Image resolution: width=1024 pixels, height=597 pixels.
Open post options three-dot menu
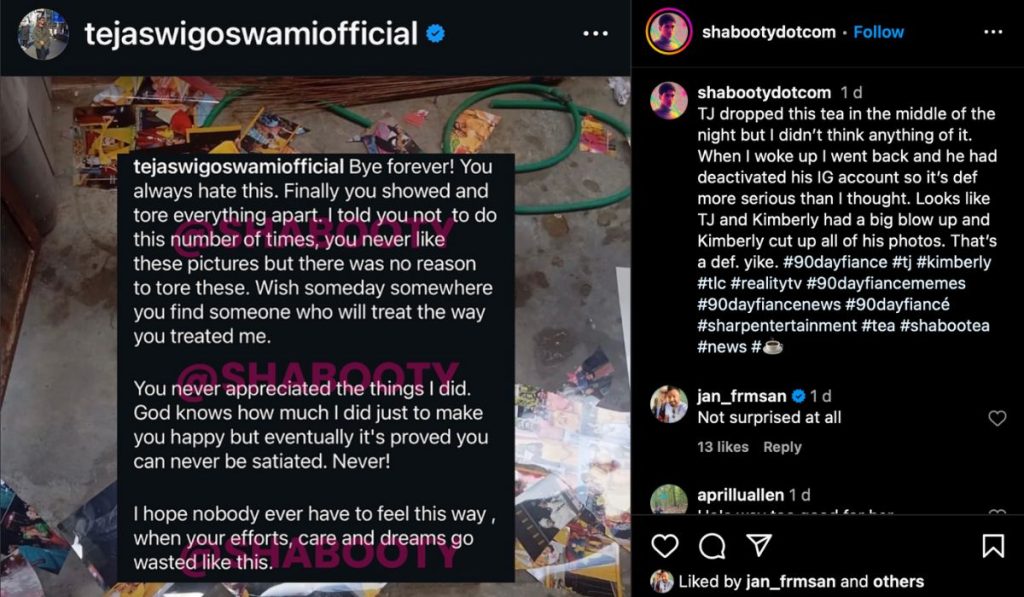coord(993,32)
